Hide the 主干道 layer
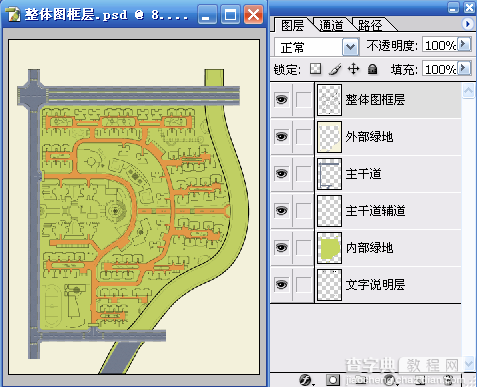This screenshot has height=387, width=477. [281, 174]
